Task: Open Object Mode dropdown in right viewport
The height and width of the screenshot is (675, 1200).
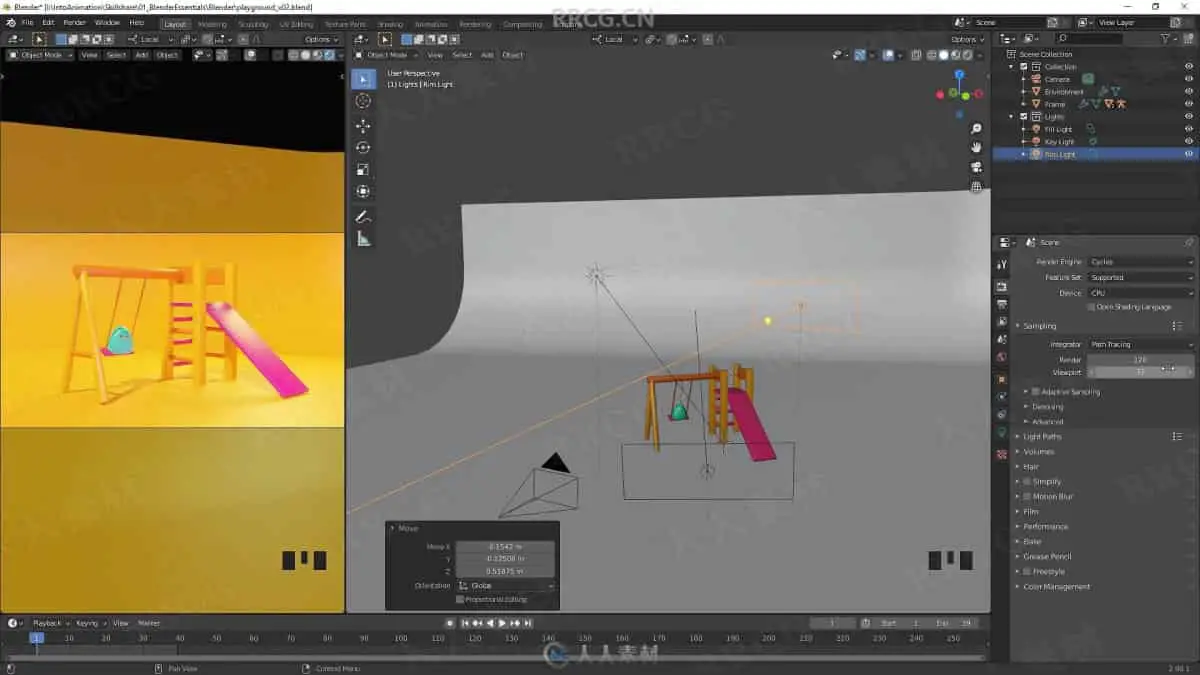Action: click(388, 55)
